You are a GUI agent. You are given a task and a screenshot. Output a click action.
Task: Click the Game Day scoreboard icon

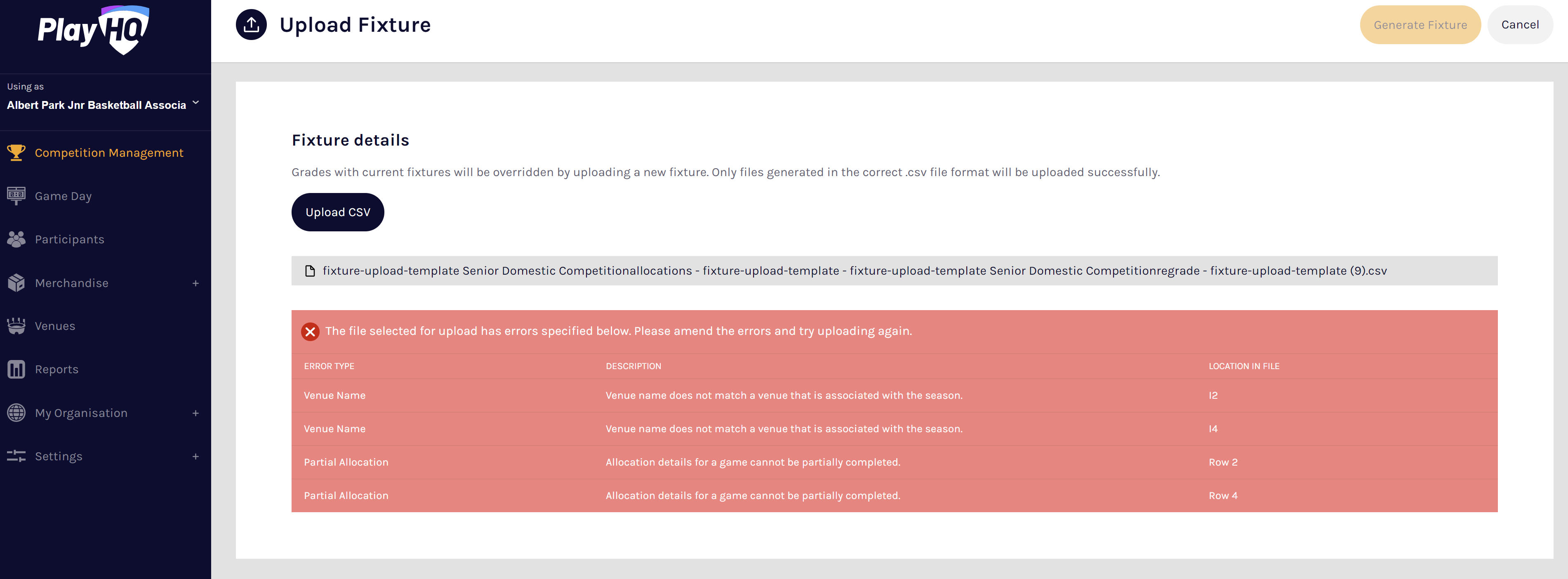(x=16, y=195)
